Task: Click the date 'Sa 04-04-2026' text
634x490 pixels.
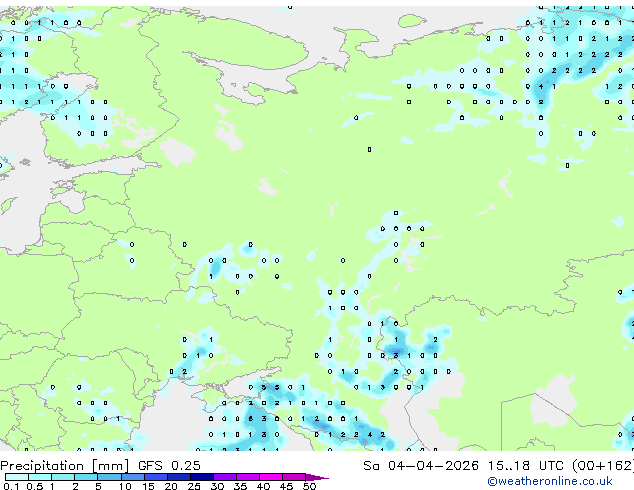Action: click(x=421, y=466)
